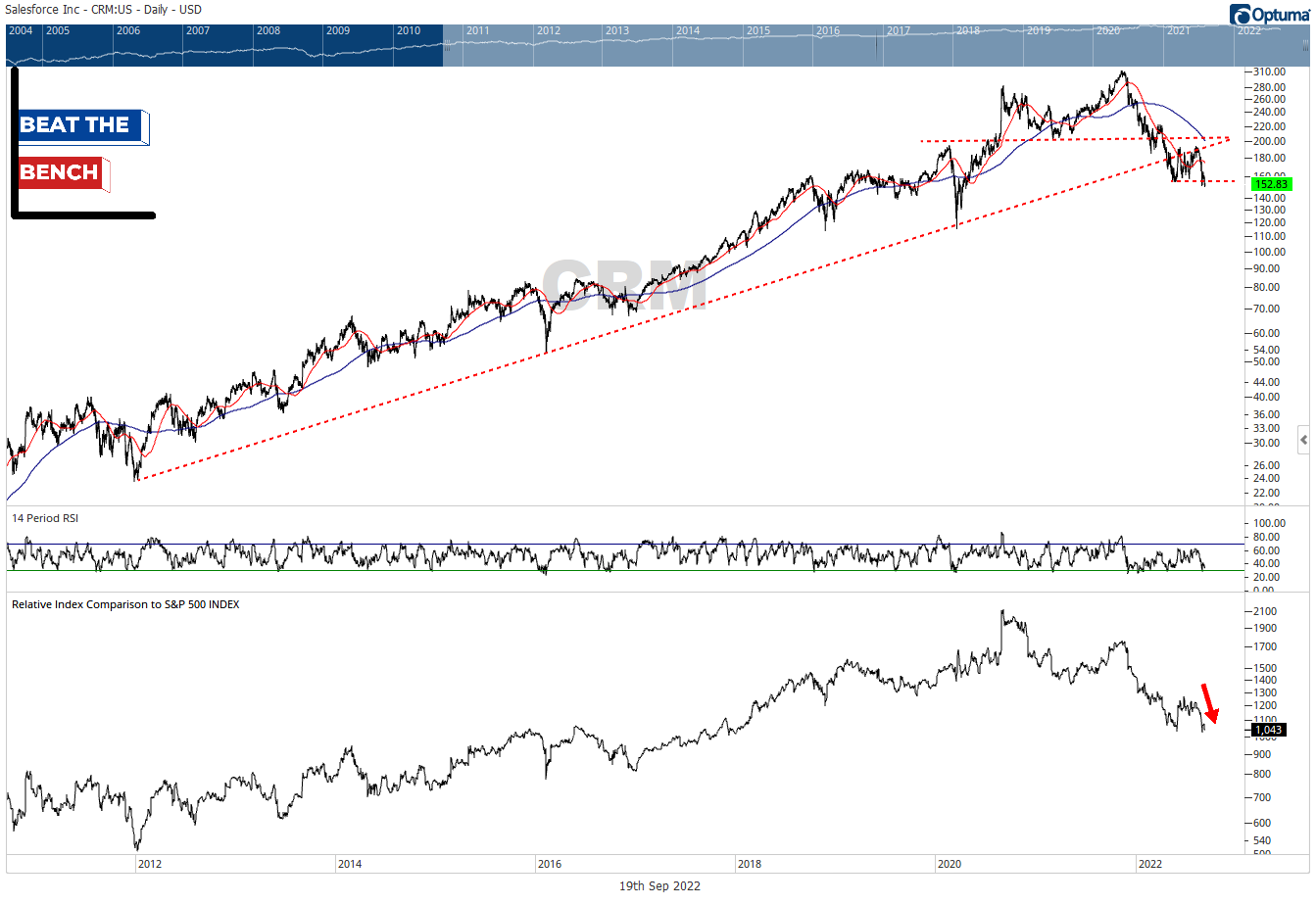Select 2008 in the navigator timeline
1316x905 pixels.
268,30
